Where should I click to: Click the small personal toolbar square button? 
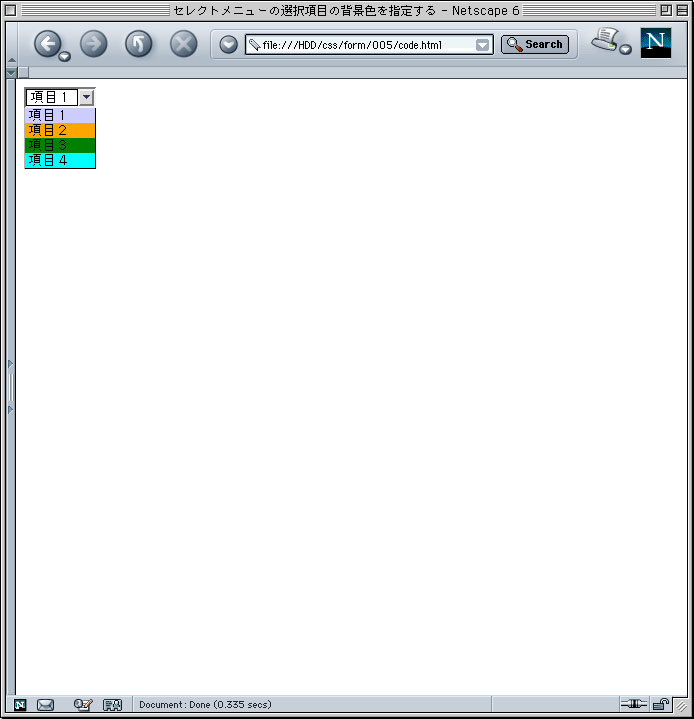coord(23,72)
